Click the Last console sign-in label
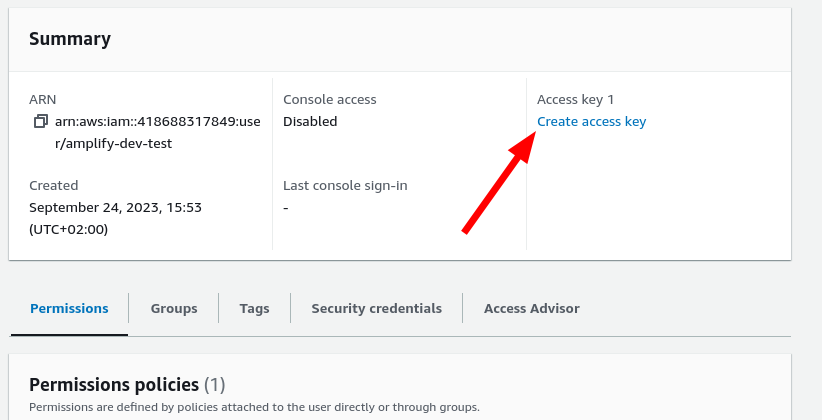The image size is (822, 420). point(345,185)
